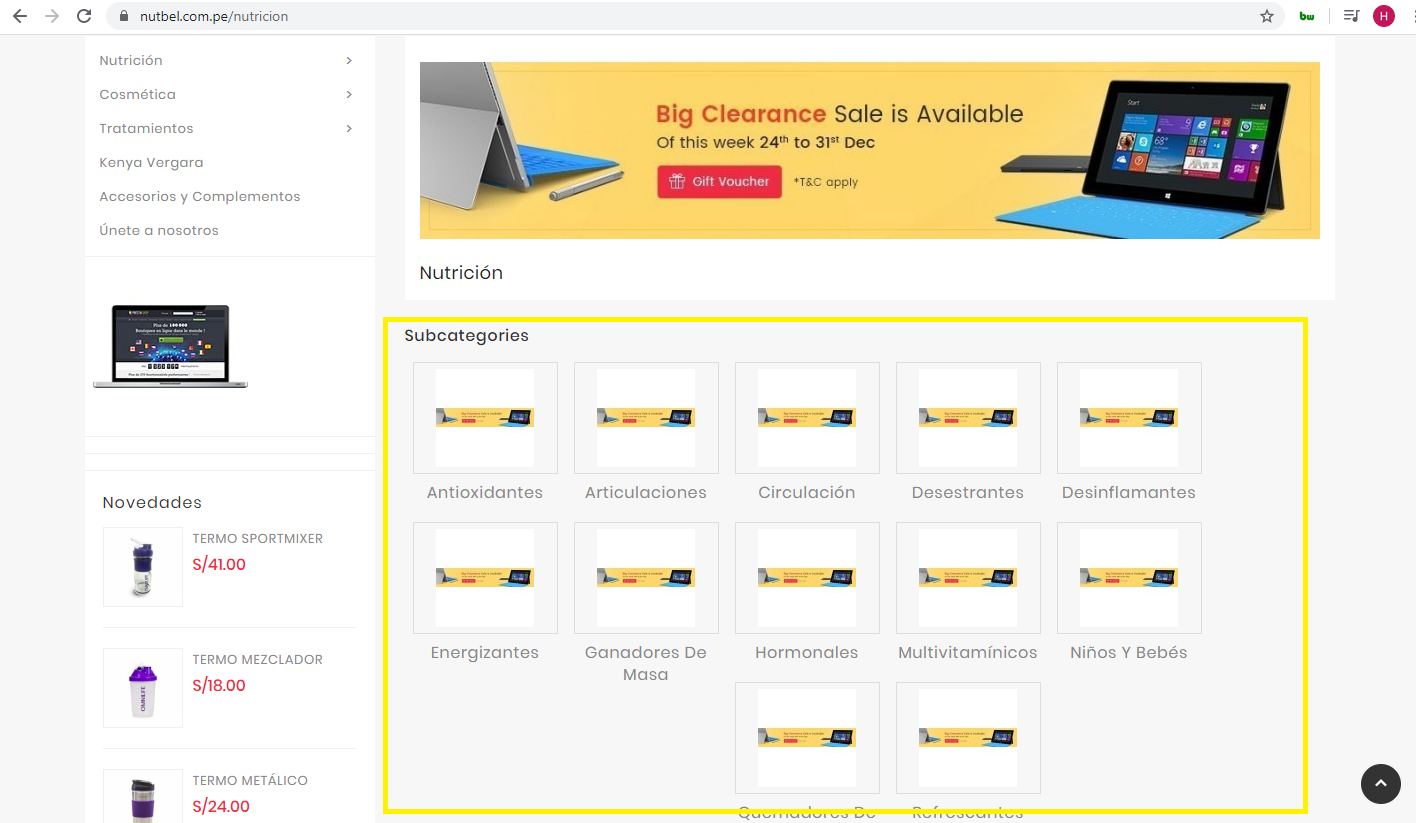Open the Cosmética sidebar category
The height and width of the screenshot is (823, 1416).
[x=137, y=95]
